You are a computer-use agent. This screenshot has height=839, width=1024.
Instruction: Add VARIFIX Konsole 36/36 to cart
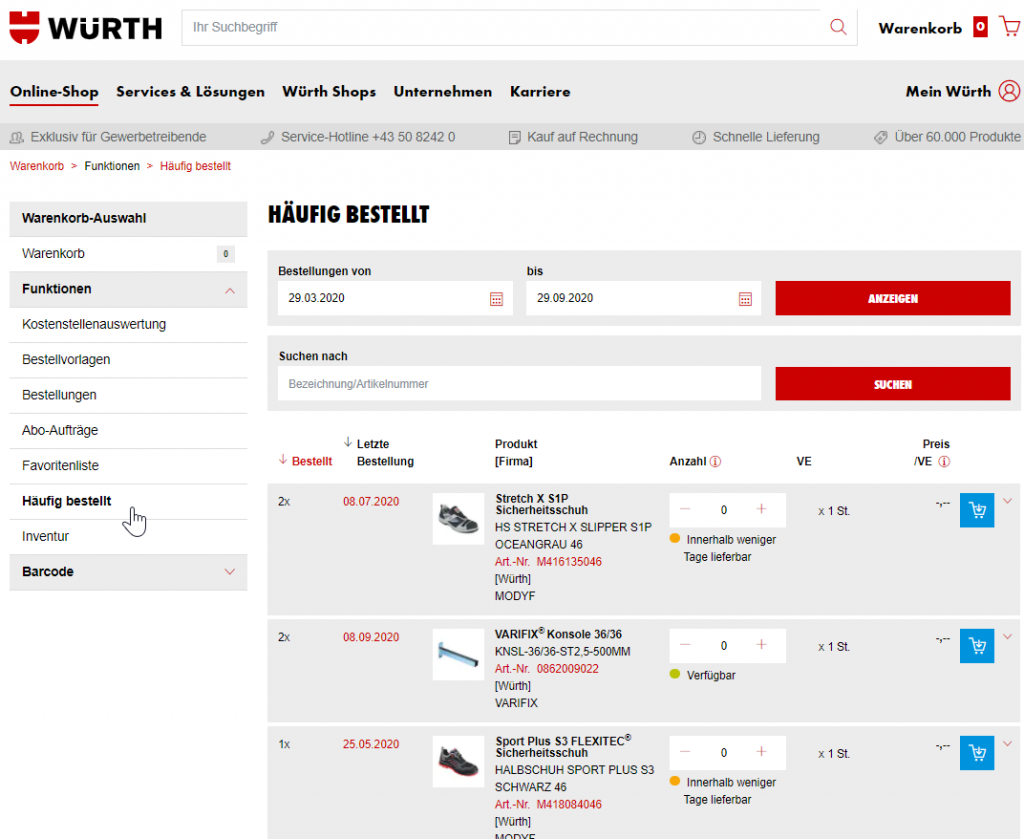click(x=977, y=646)
